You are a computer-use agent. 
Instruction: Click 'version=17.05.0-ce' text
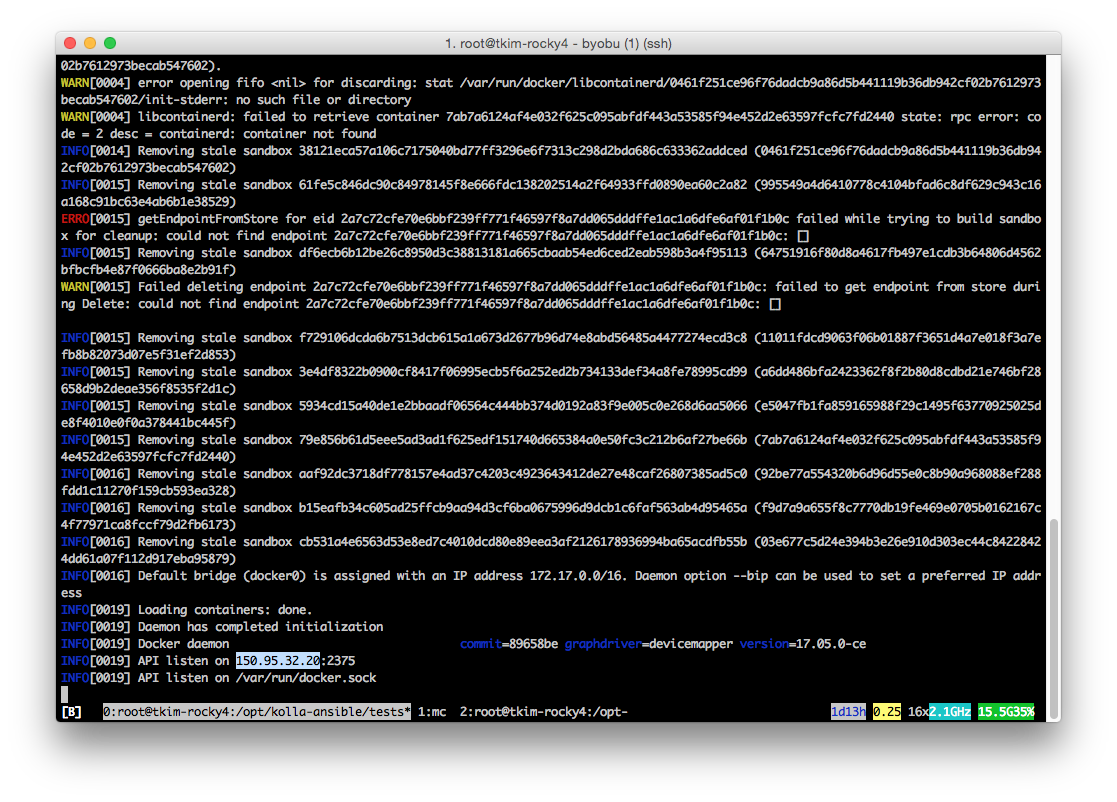(x=803, y=644)
